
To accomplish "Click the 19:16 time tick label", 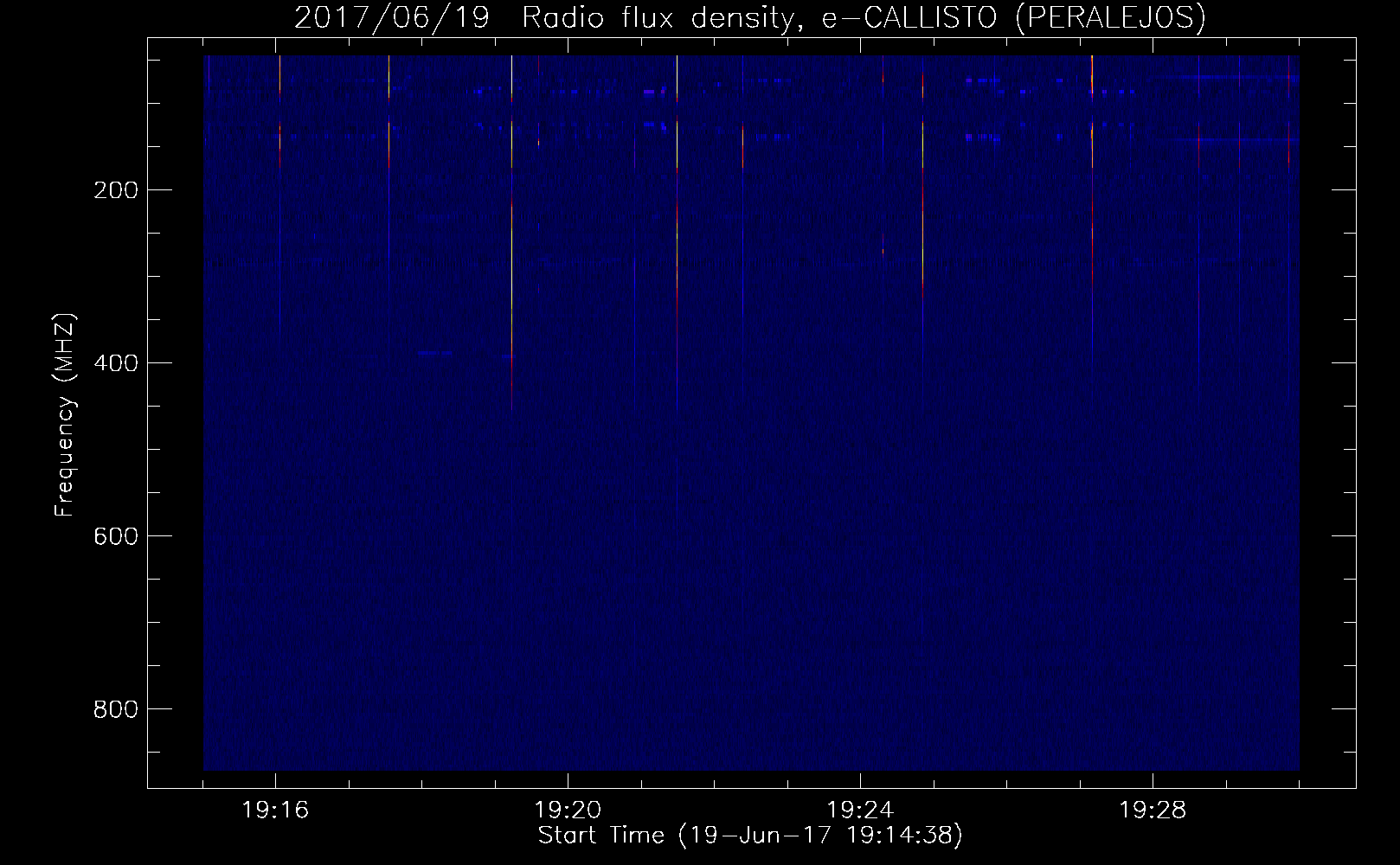I will coord(275,811).
